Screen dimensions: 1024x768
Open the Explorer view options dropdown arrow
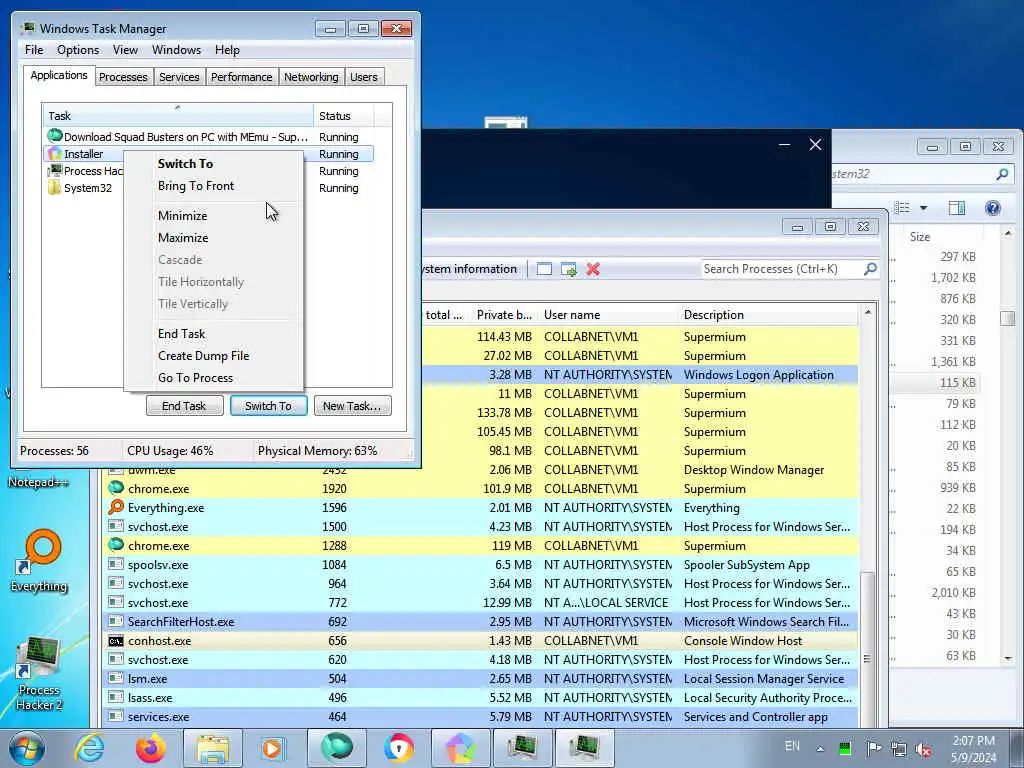click(923, 208)
